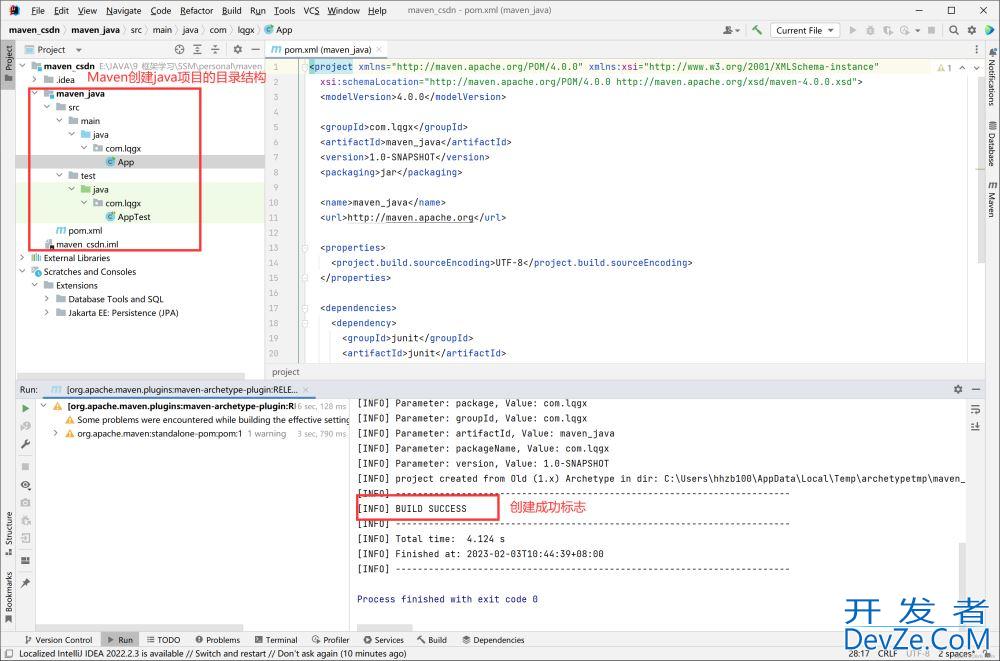1000x661 pixels.
Task: Open the Dependencies tool window
Action: click(493, 639)
